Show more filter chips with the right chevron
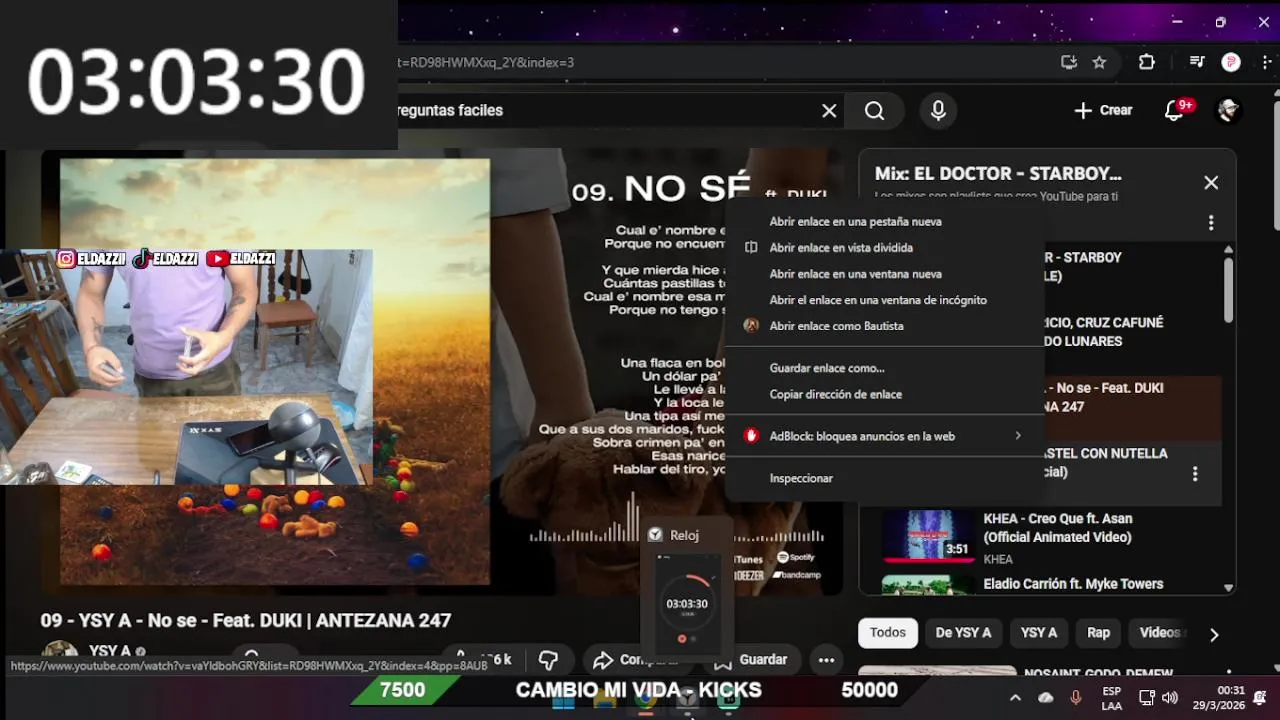 (x=1214, y=634)
